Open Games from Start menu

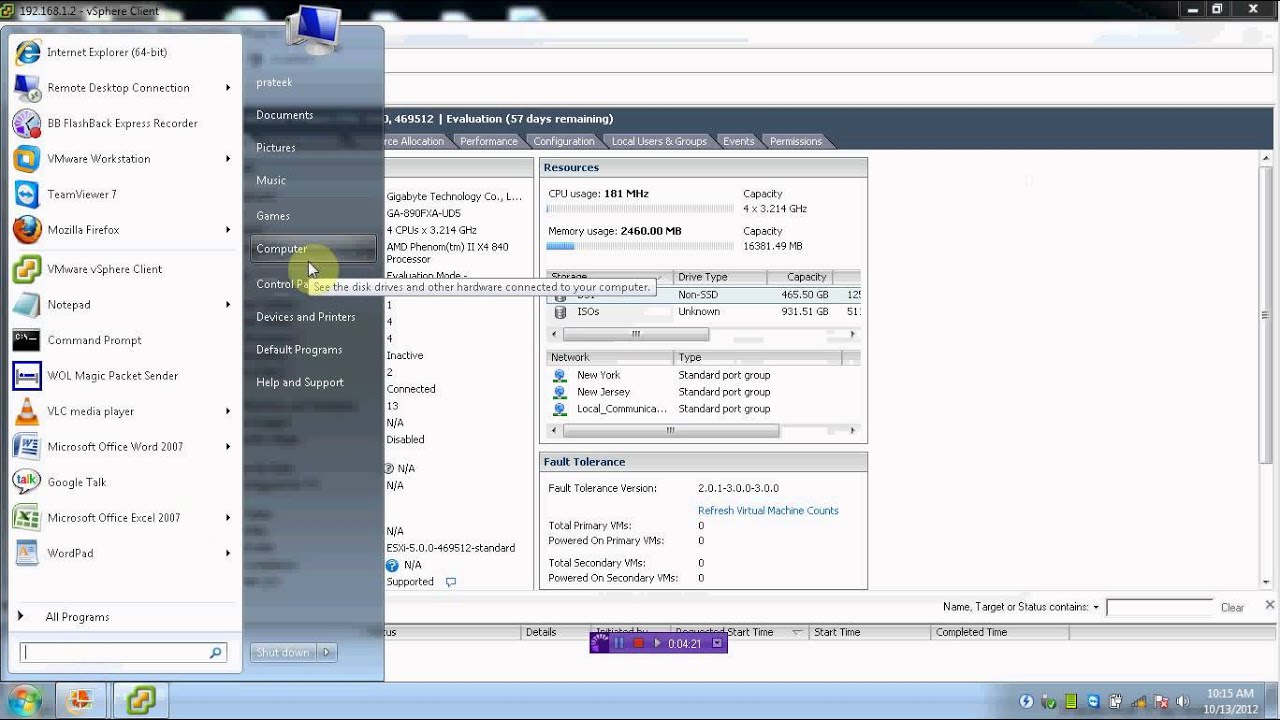(273, 216)
